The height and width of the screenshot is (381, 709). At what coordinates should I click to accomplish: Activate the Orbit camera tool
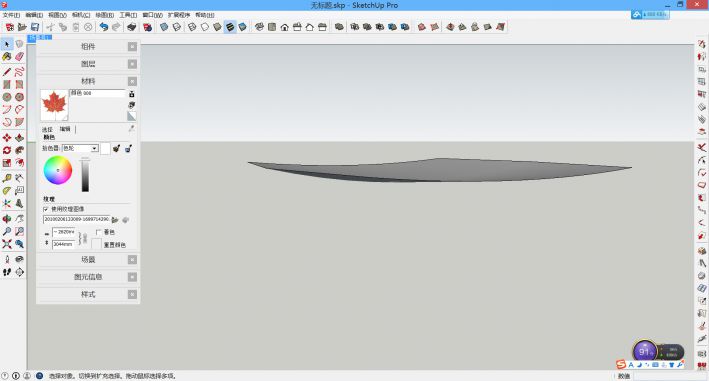7,219
